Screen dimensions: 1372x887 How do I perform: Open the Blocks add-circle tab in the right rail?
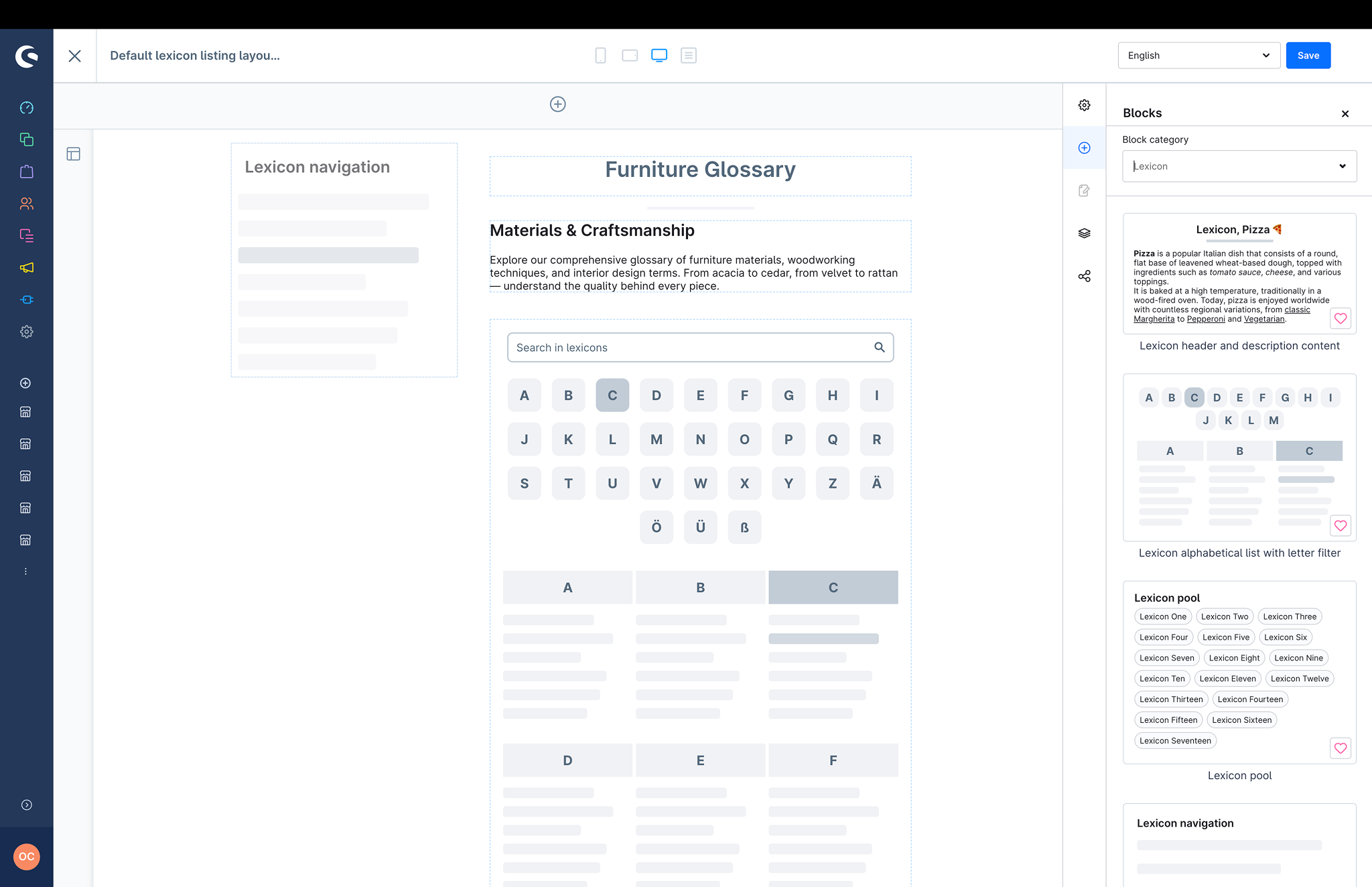pos(1085,147)
